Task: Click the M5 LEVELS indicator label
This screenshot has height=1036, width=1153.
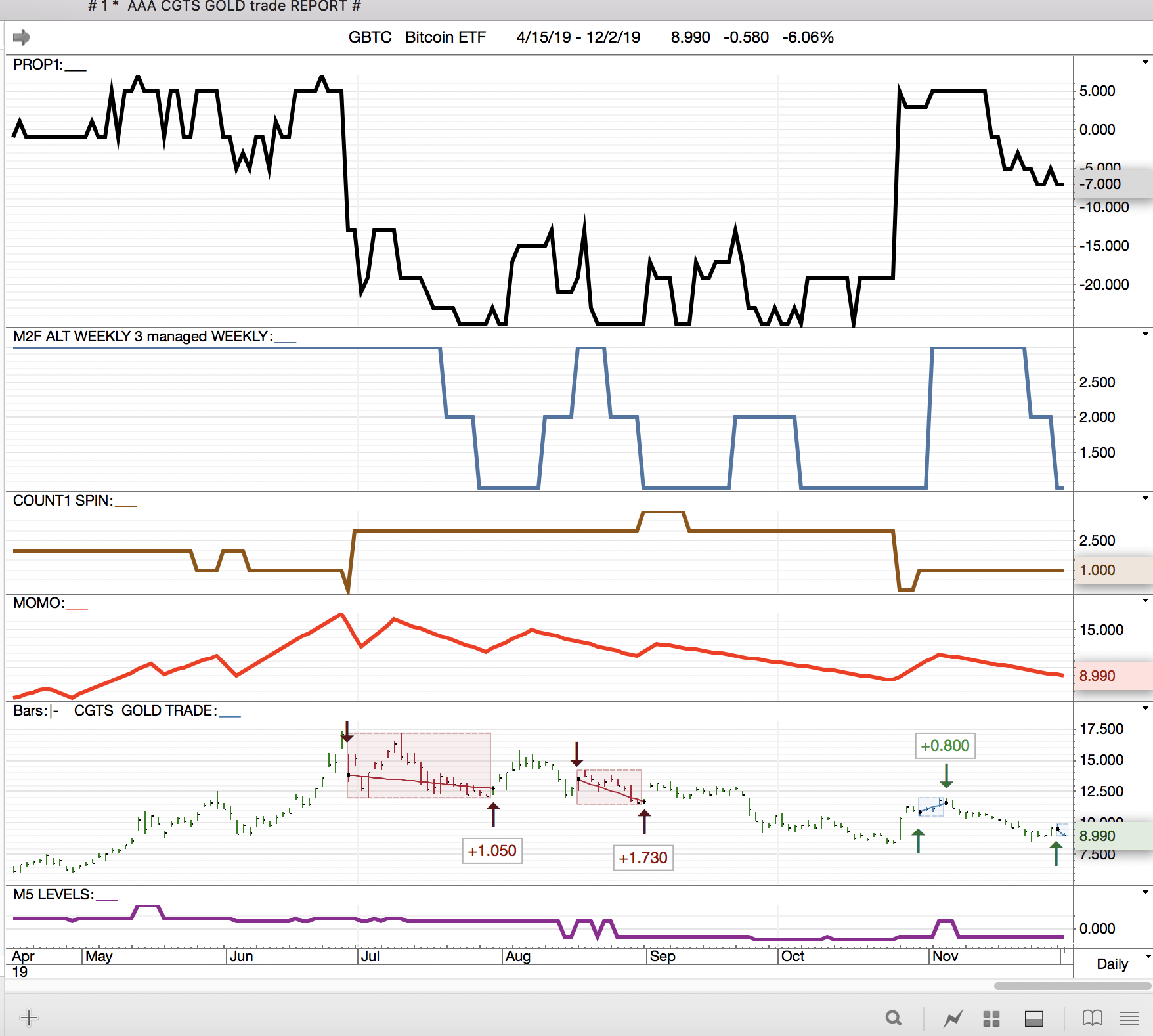Action: coord(54,894)
